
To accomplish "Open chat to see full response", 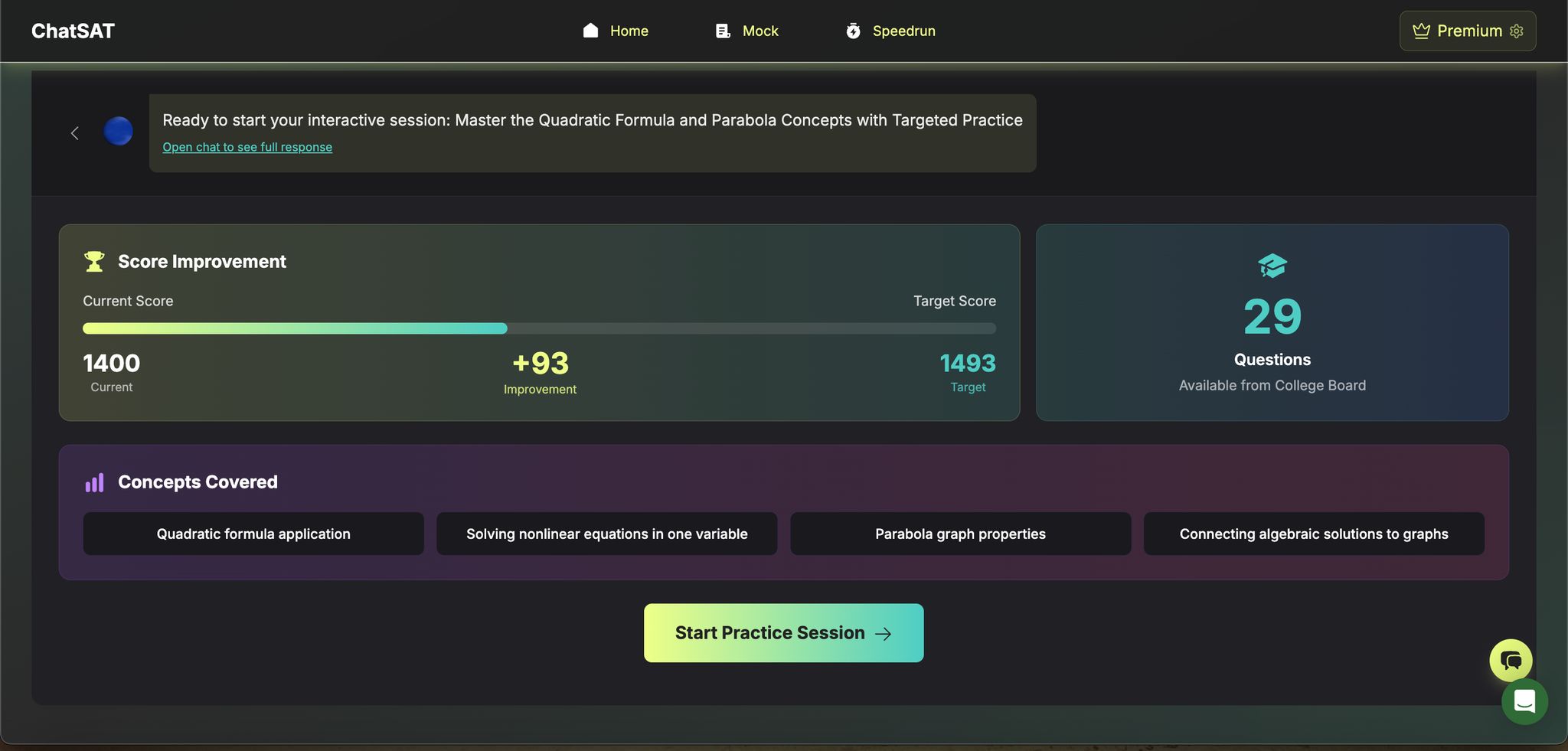I will [x=247, y=147].
